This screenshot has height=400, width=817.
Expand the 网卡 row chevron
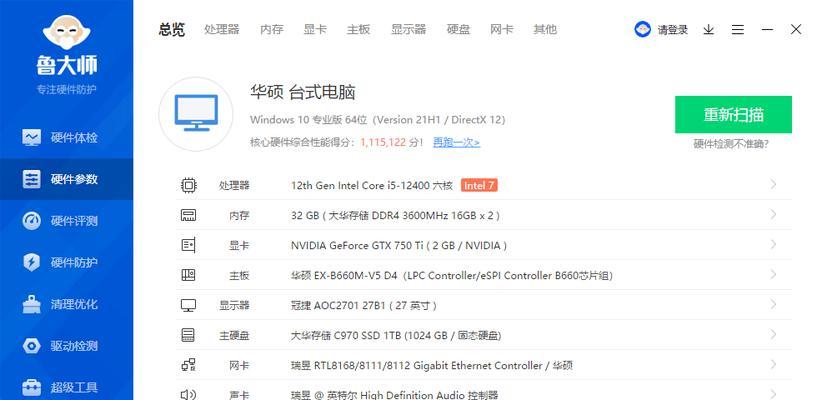(773, 365)
